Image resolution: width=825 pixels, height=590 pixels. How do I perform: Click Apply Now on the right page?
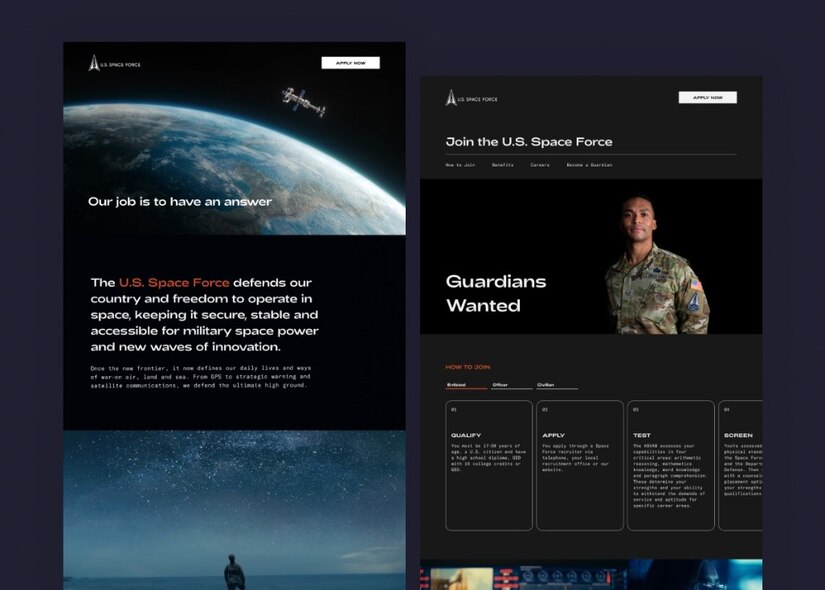707,97
